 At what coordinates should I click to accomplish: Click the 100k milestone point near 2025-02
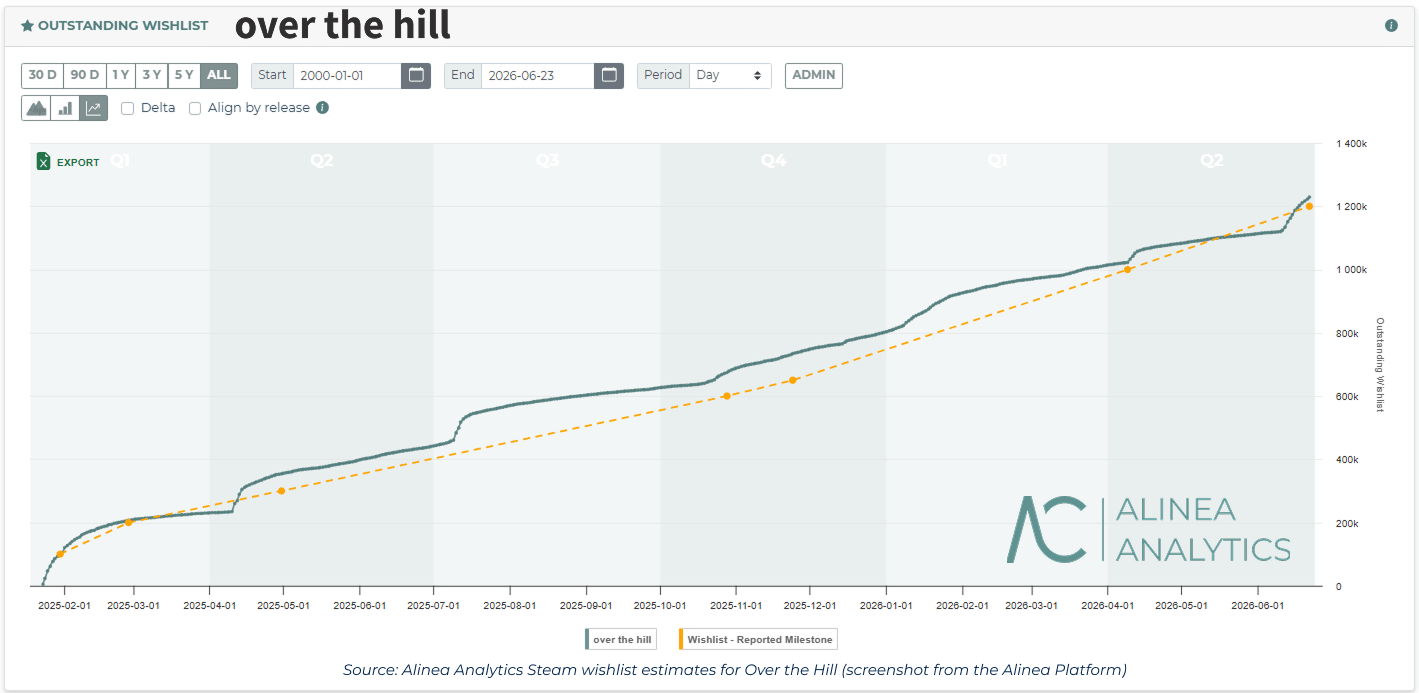coord(60,554)
